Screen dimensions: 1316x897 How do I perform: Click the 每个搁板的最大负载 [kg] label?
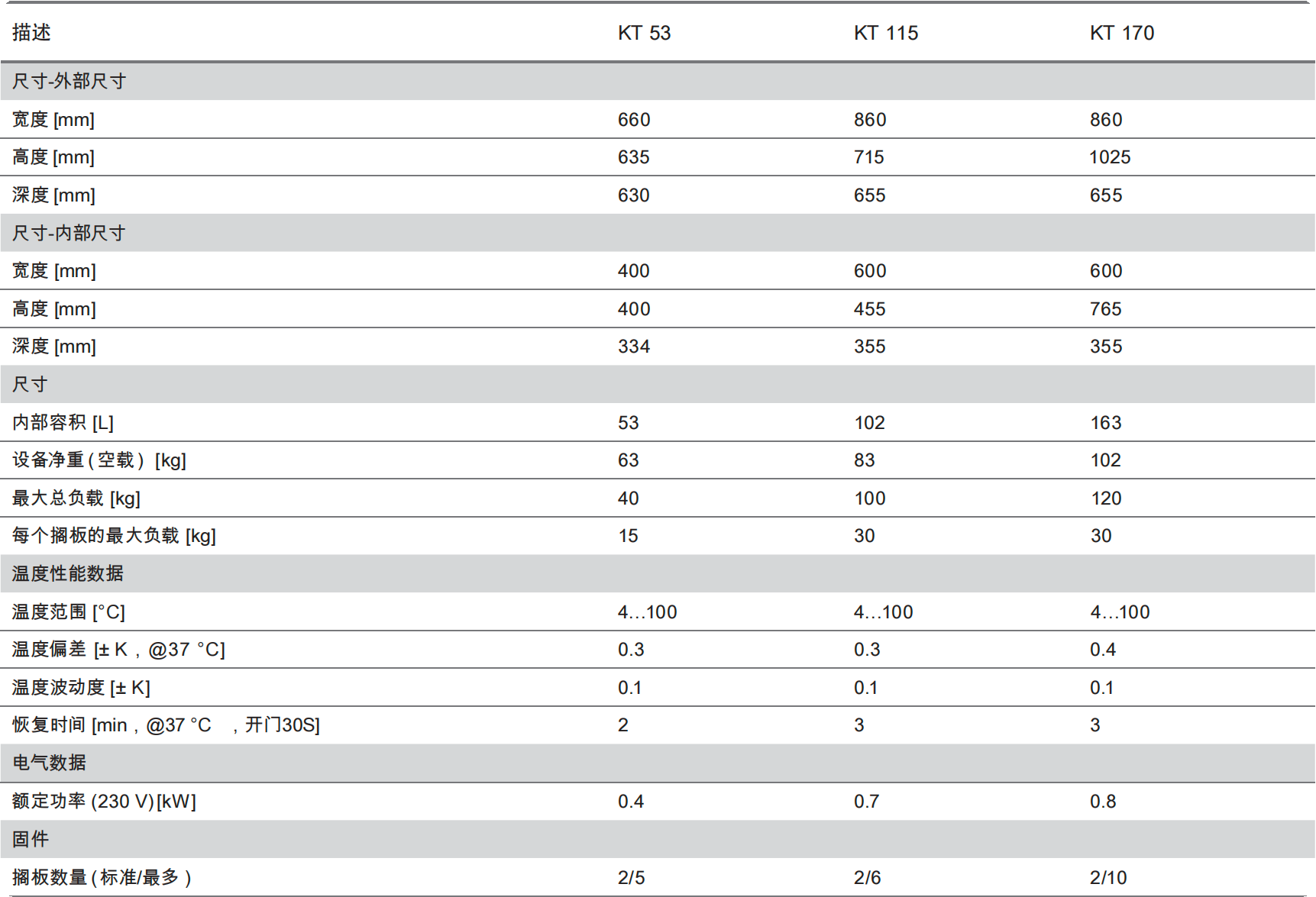tap(114, 536)
